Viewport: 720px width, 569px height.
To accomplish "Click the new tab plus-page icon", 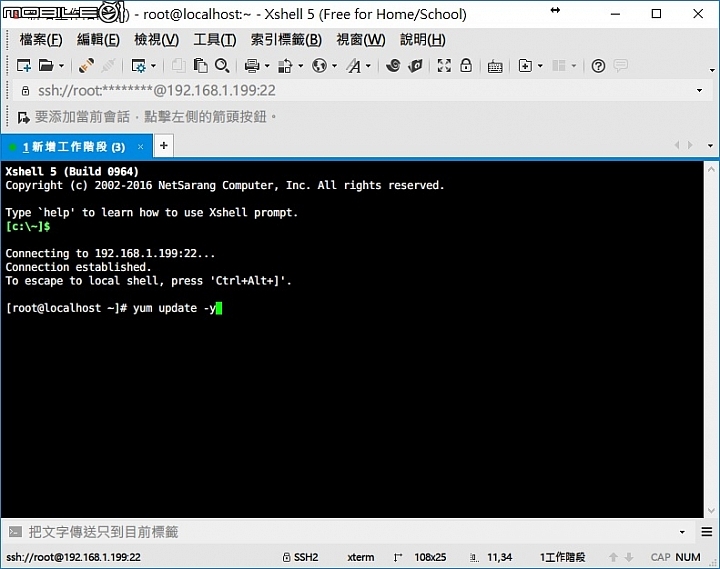I will point(525,66).
